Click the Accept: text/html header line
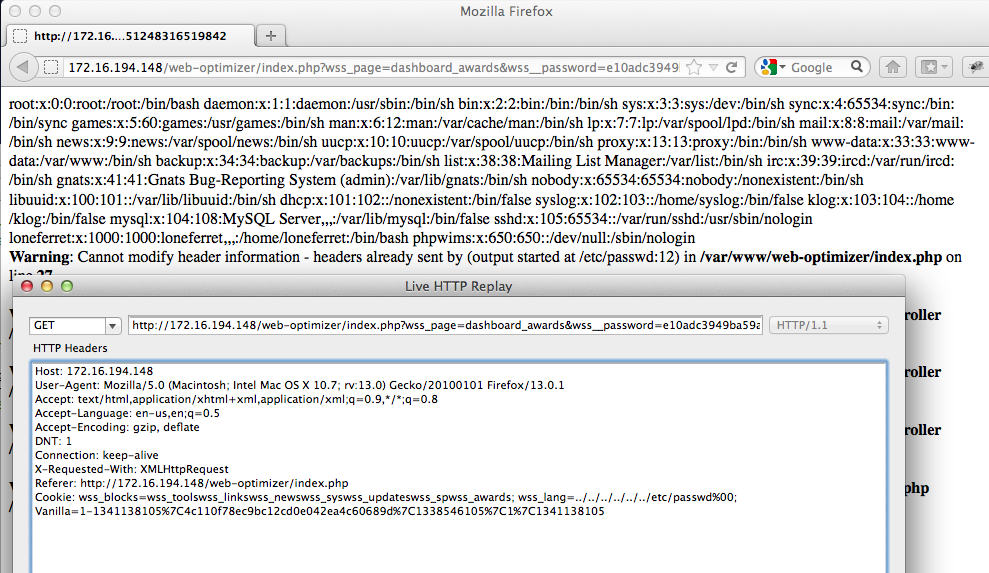 [236, 399]
